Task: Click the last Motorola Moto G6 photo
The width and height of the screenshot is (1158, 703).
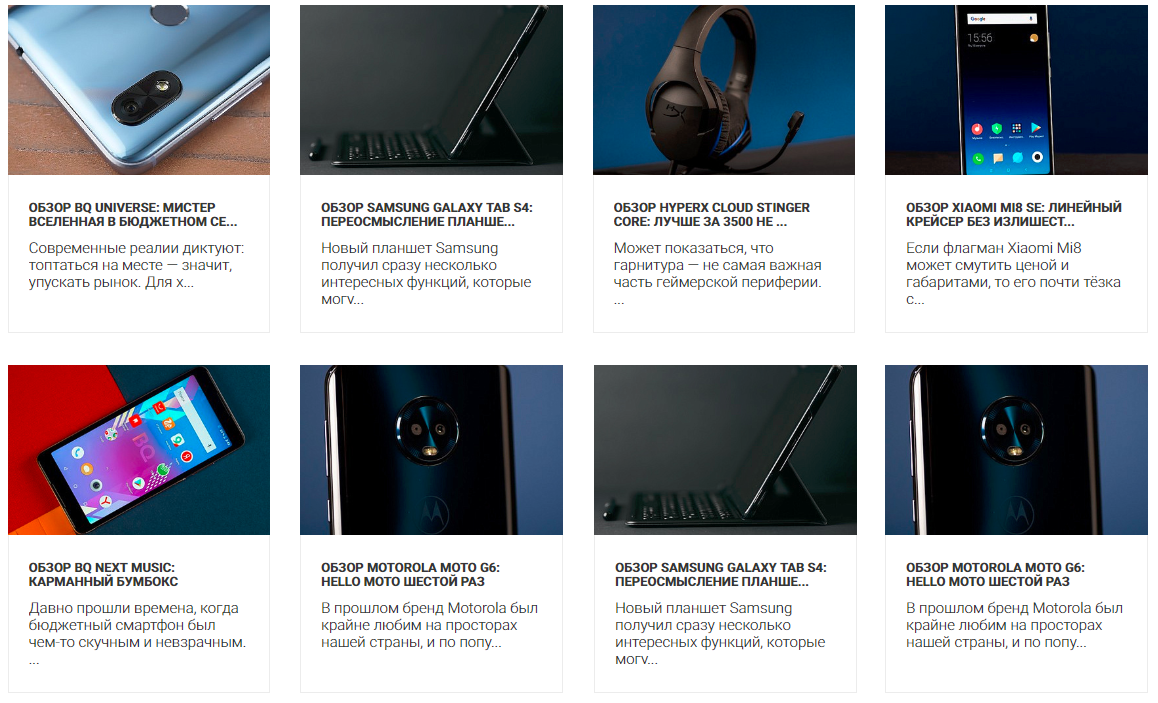Action: 1016,450
